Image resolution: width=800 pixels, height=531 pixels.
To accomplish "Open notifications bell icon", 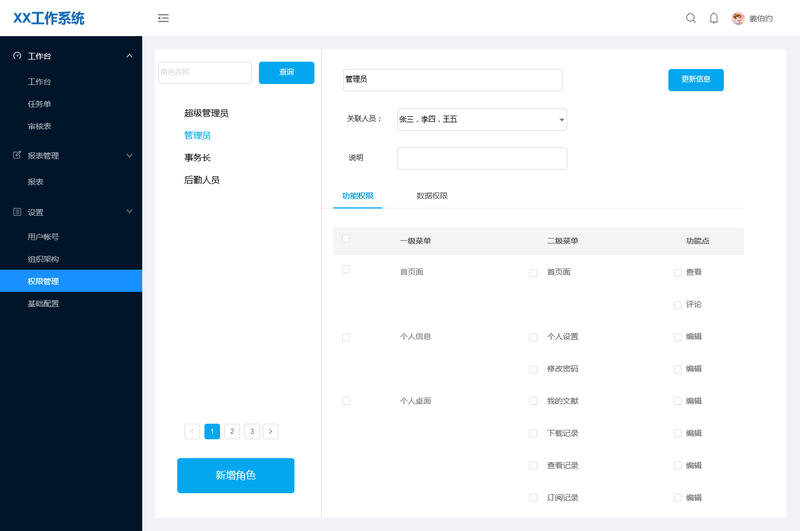I will point(714,18).
